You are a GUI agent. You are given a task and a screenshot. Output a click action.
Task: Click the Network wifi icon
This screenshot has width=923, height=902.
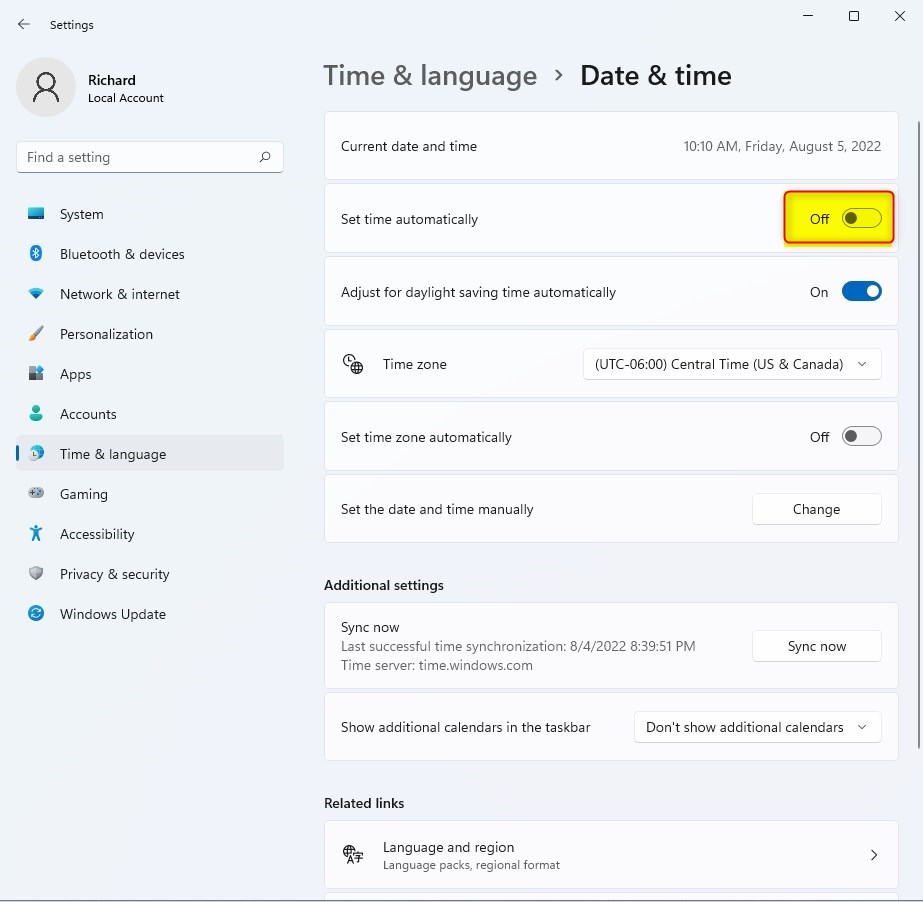point(36,293)
